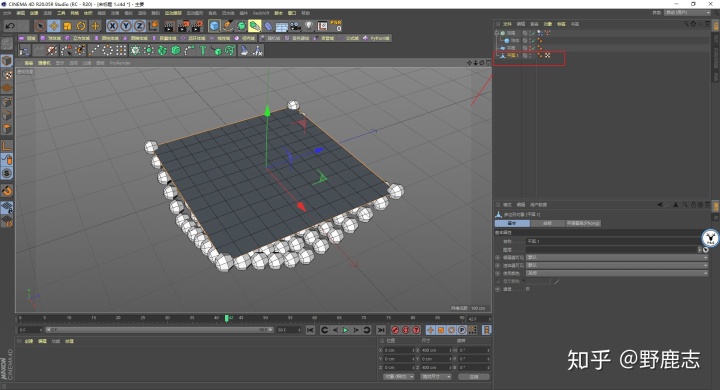
Task: Toggle the Y axis lock
Action: (126, 26)
